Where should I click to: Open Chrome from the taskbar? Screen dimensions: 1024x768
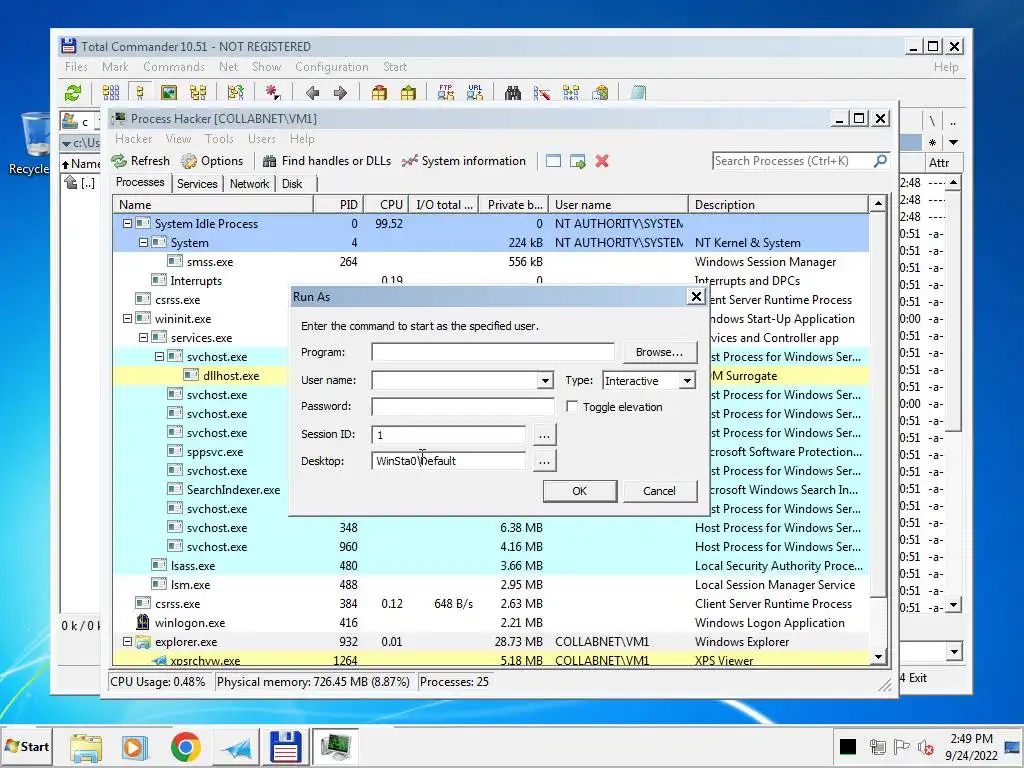[185, 747]
